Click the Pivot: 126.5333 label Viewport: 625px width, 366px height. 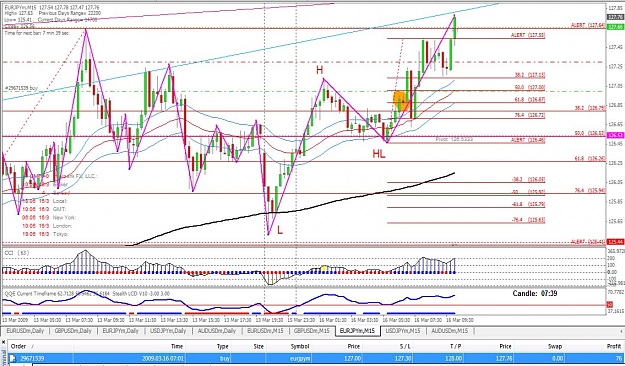point(454,140)
